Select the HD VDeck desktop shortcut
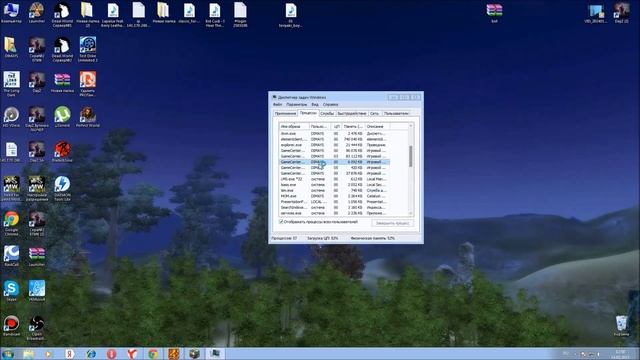The height and width of the screenshot is (360, 640). (11, 117)
